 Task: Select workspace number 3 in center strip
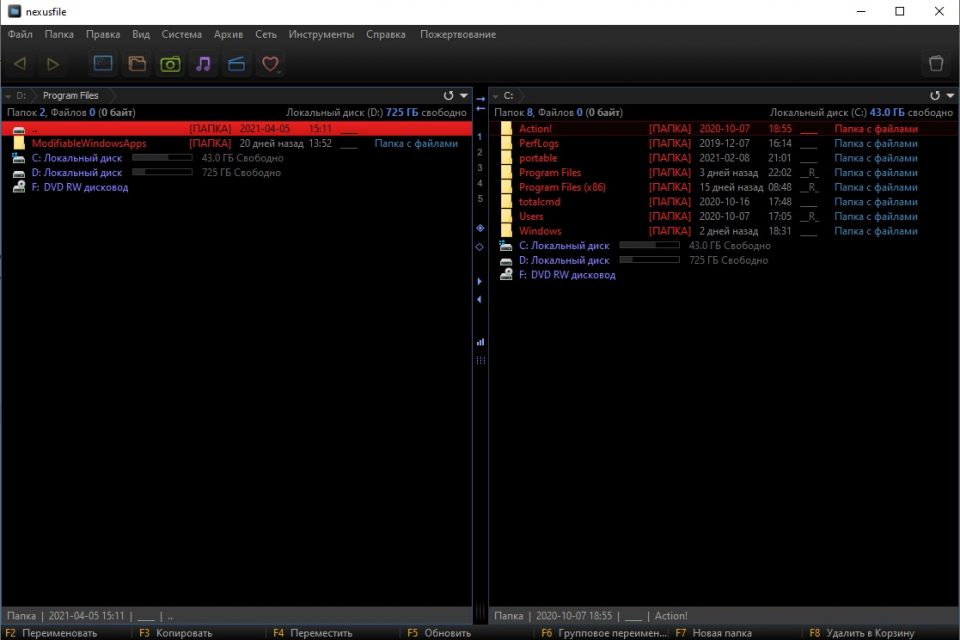coord(480,168)
